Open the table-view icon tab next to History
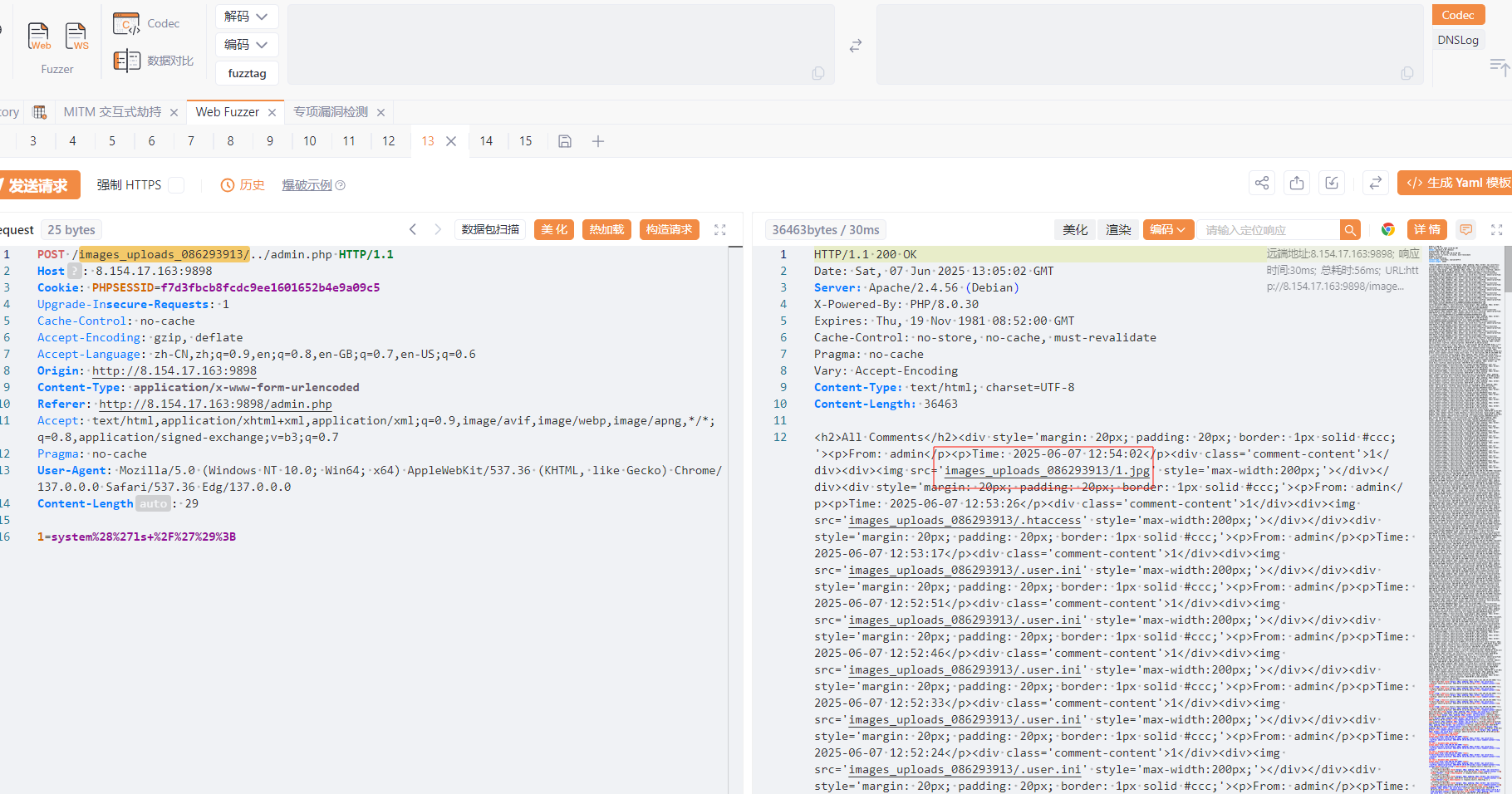Image resolution: width=1512 pixels, height=794 pixels. click(39, 112)
